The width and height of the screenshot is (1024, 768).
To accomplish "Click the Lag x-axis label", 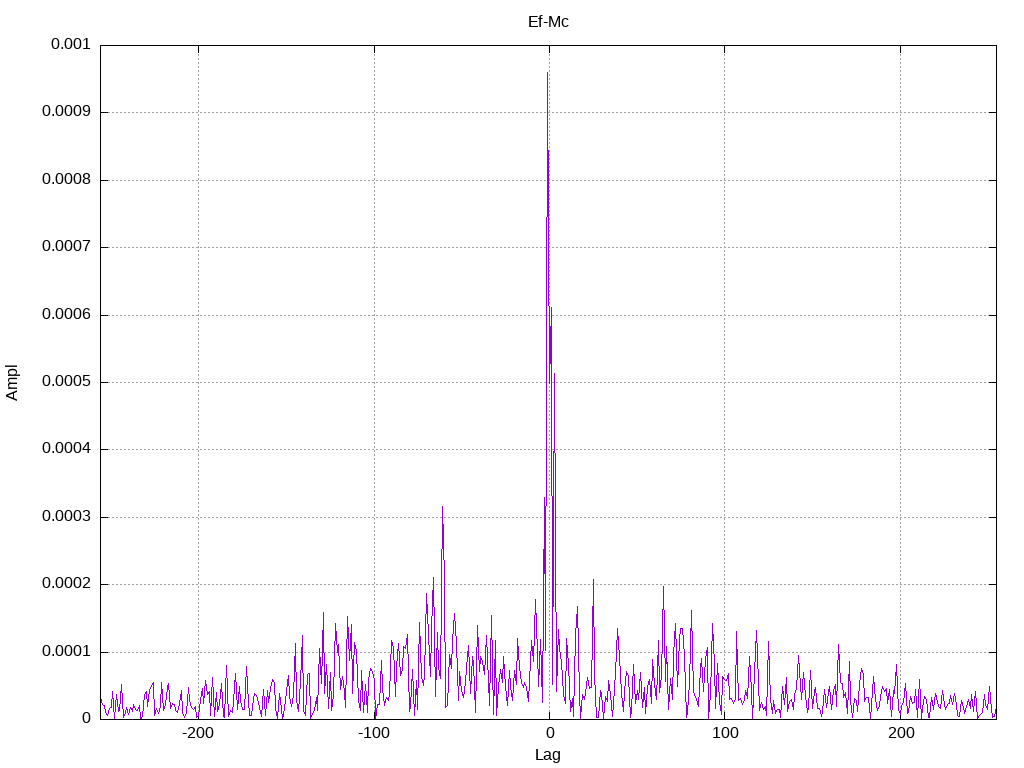I will (x=547, y=755).
